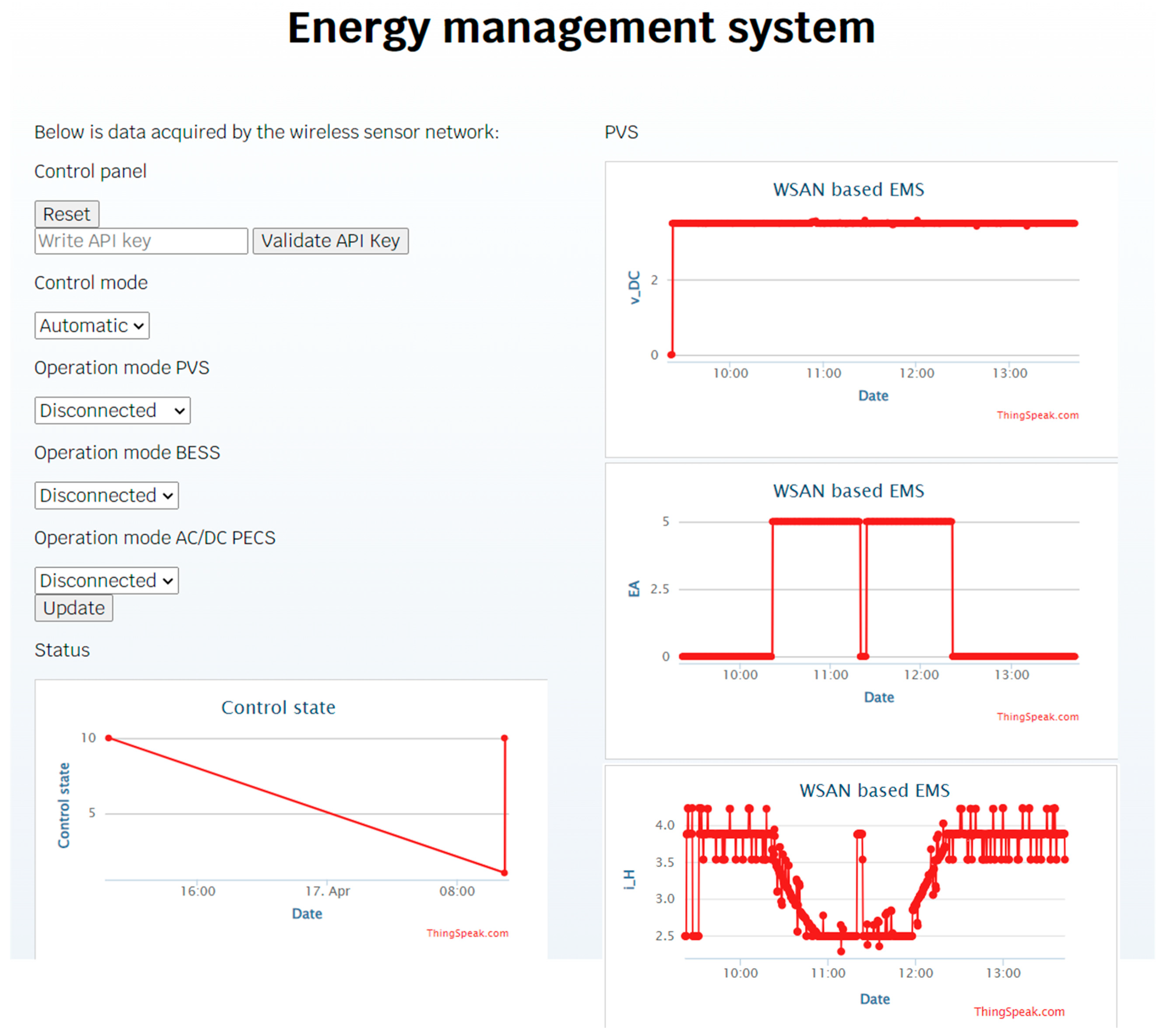Viewport: 1162px width, 1036px height.
Task: Click the 12:00 axis label on the EA chart
Action: [x=921, y=675]
